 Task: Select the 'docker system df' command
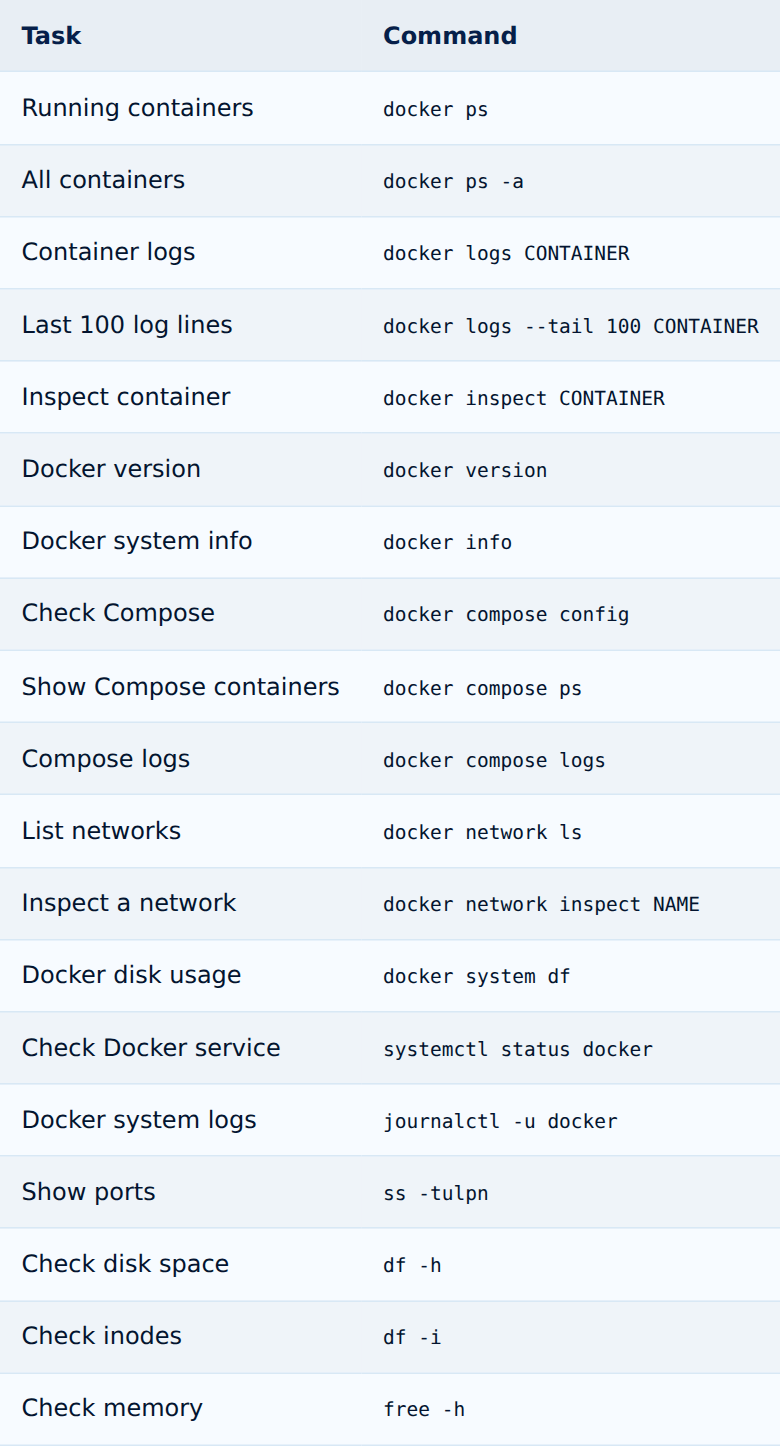pyautogui.click(x=476, y=976)
